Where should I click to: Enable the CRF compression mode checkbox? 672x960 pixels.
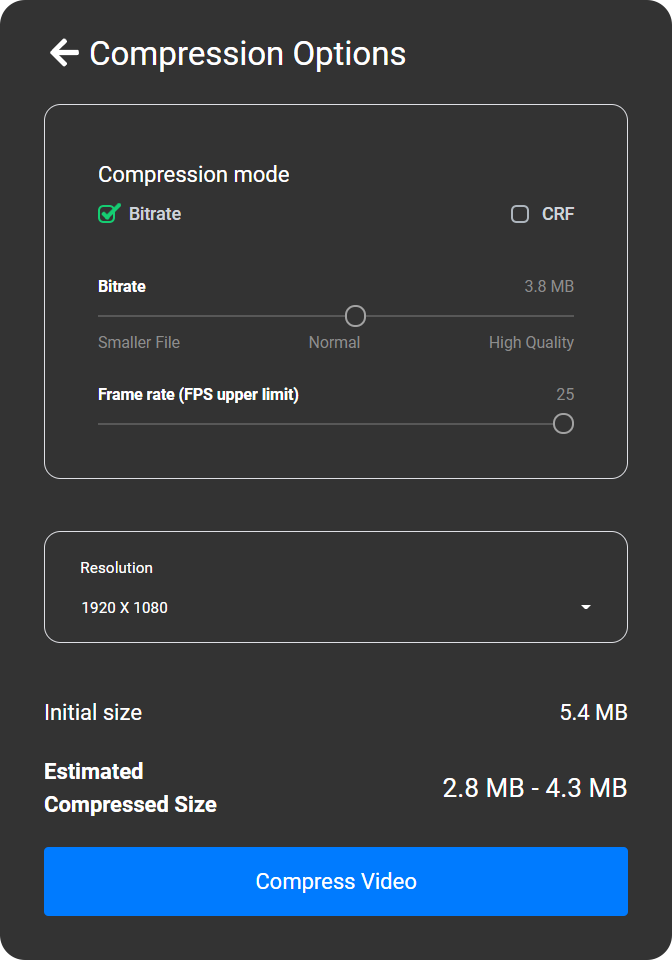520,214
